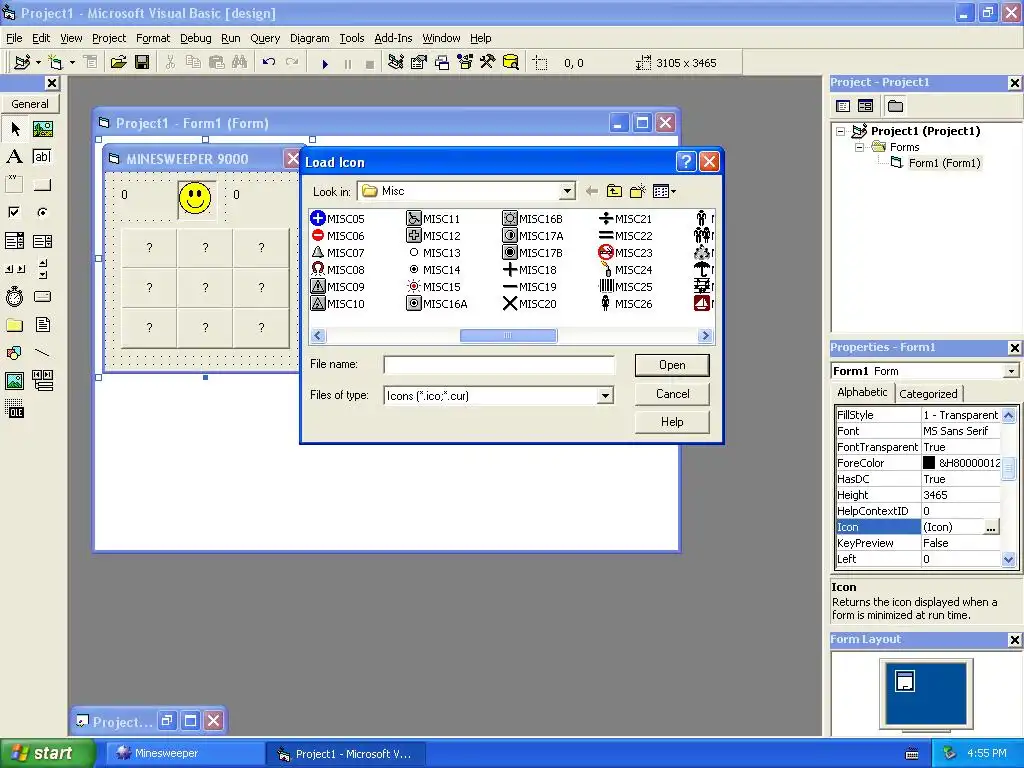Select the MISC05 icon file
The image size is (1024, 768).
pos(337,219)
